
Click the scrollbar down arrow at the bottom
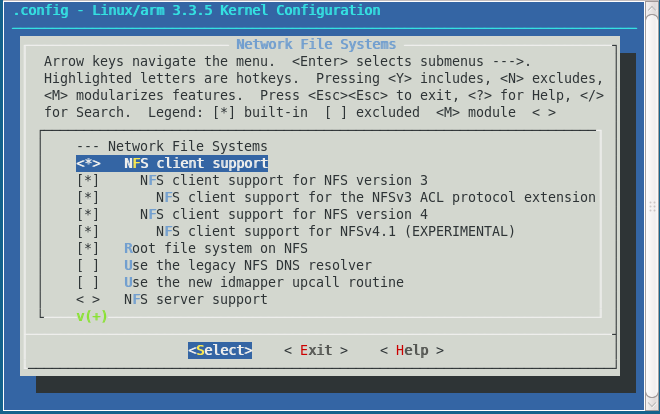point(652,405)
